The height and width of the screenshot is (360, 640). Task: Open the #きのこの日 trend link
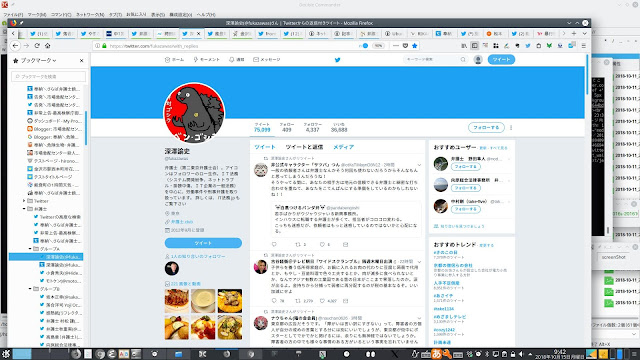446,253
